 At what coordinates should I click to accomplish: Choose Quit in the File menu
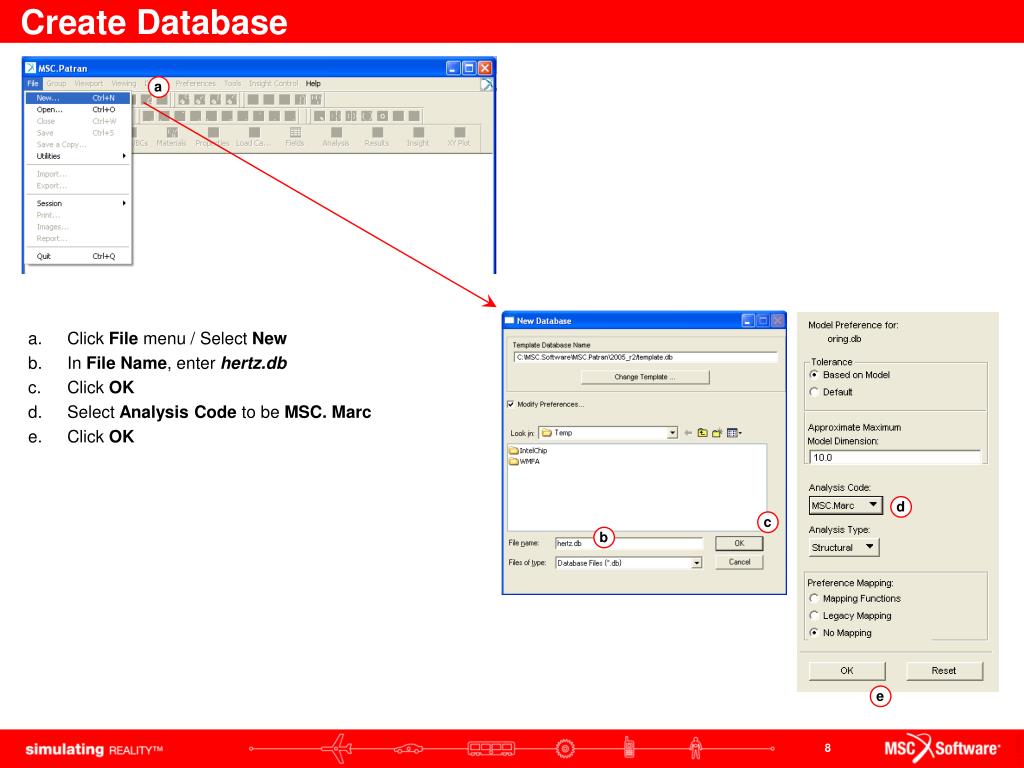coord(45,256)
